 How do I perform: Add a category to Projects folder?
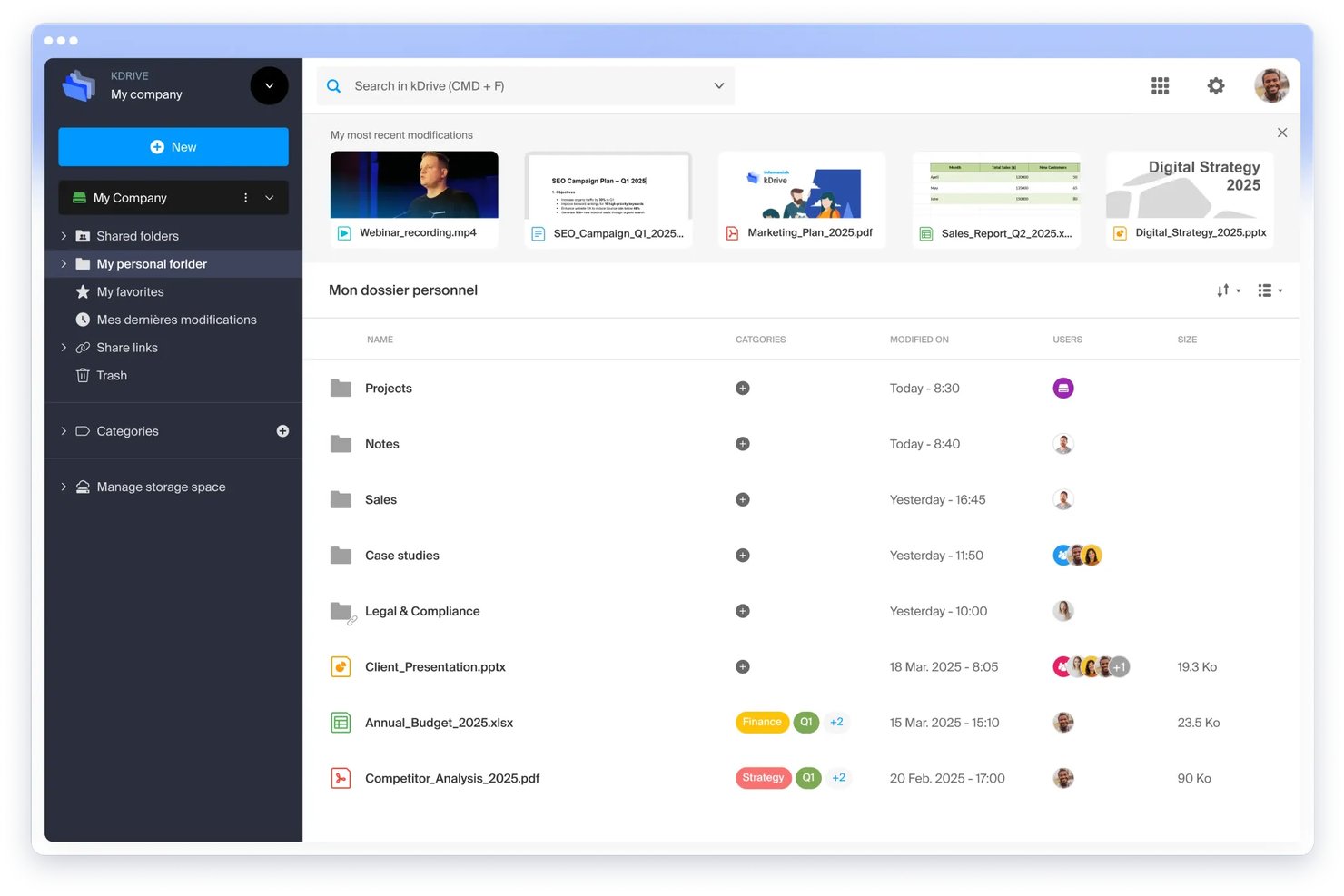tap(743, 388)
